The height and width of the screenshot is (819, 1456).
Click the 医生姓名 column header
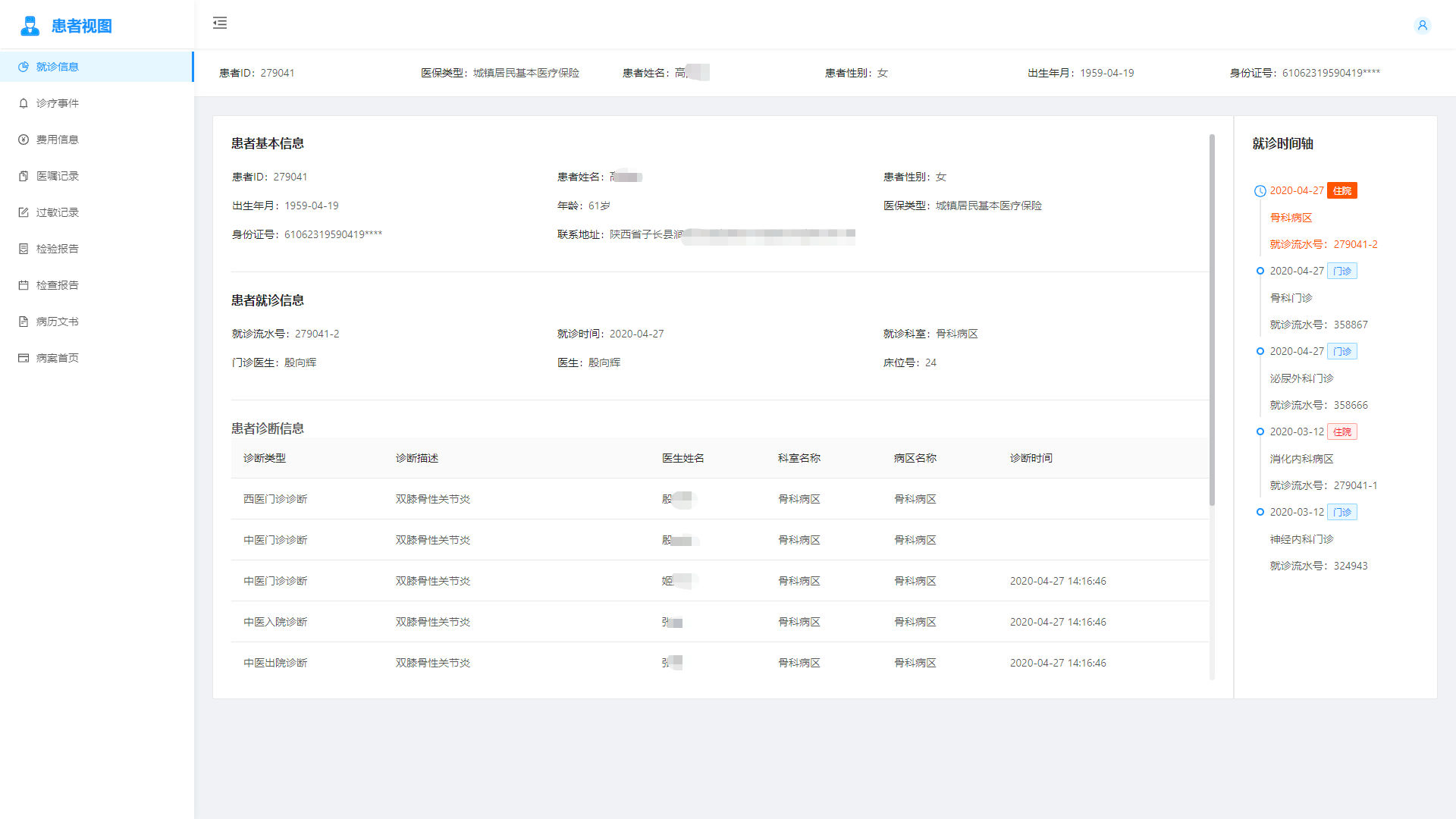683,458
